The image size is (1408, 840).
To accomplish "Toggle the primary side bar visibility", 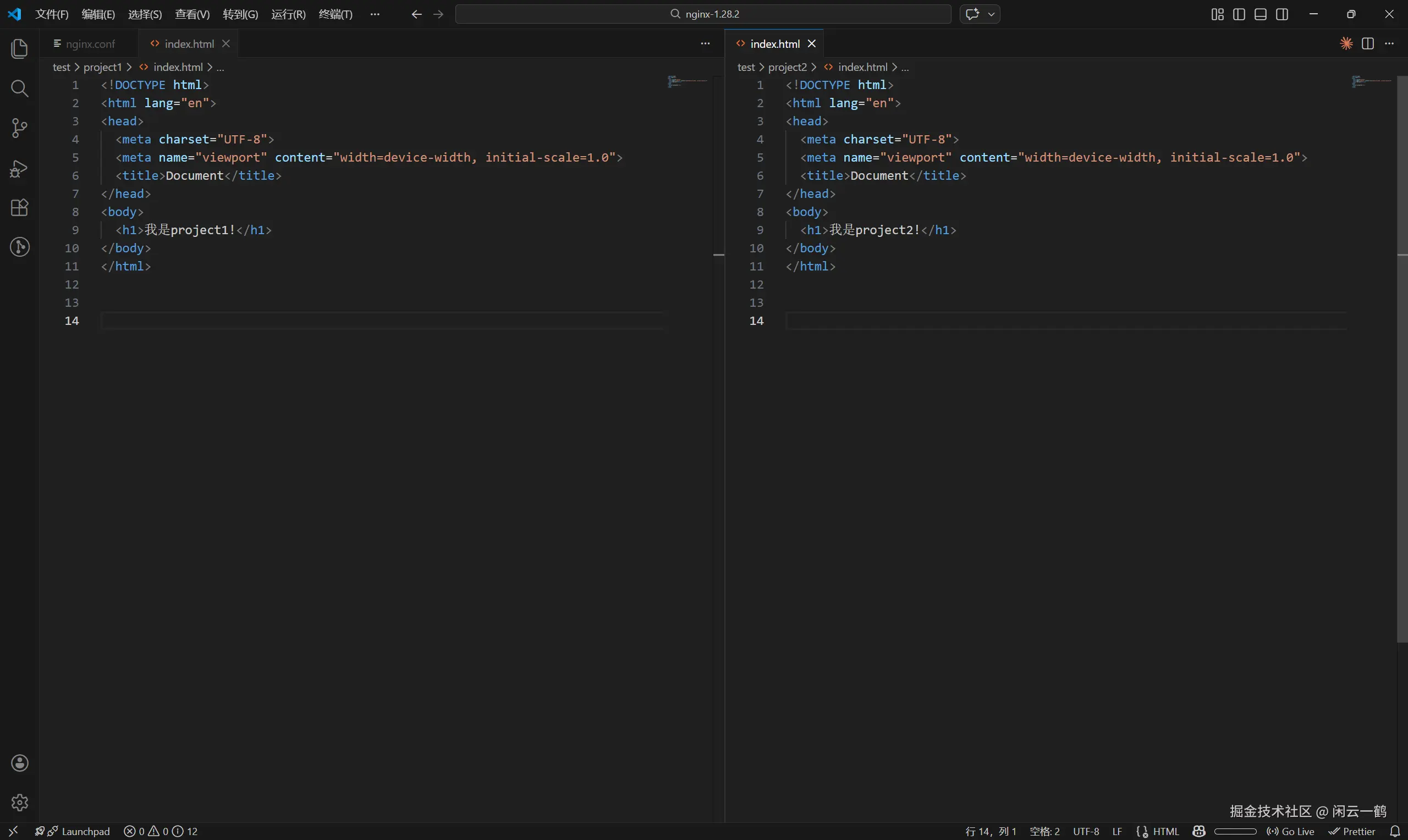I will (x=1239, y=14).
